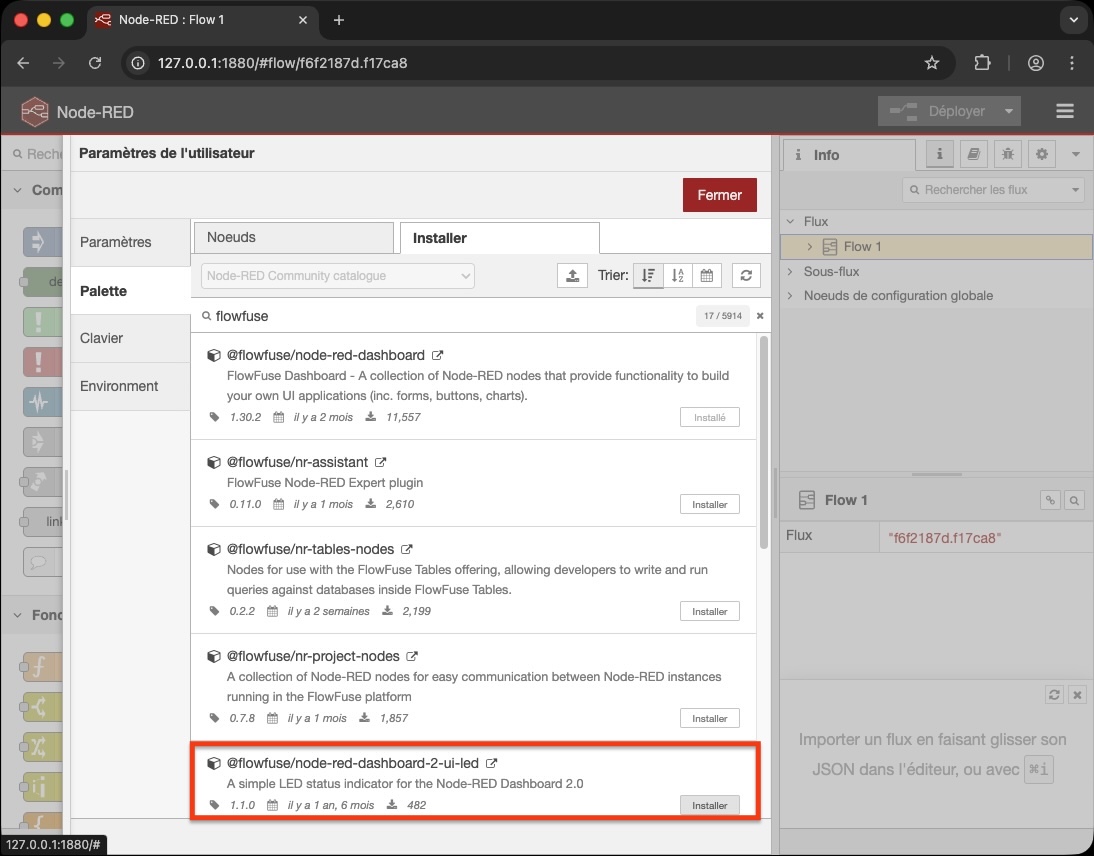Expand the Sous-flux tree section

[x=791, y=271]
